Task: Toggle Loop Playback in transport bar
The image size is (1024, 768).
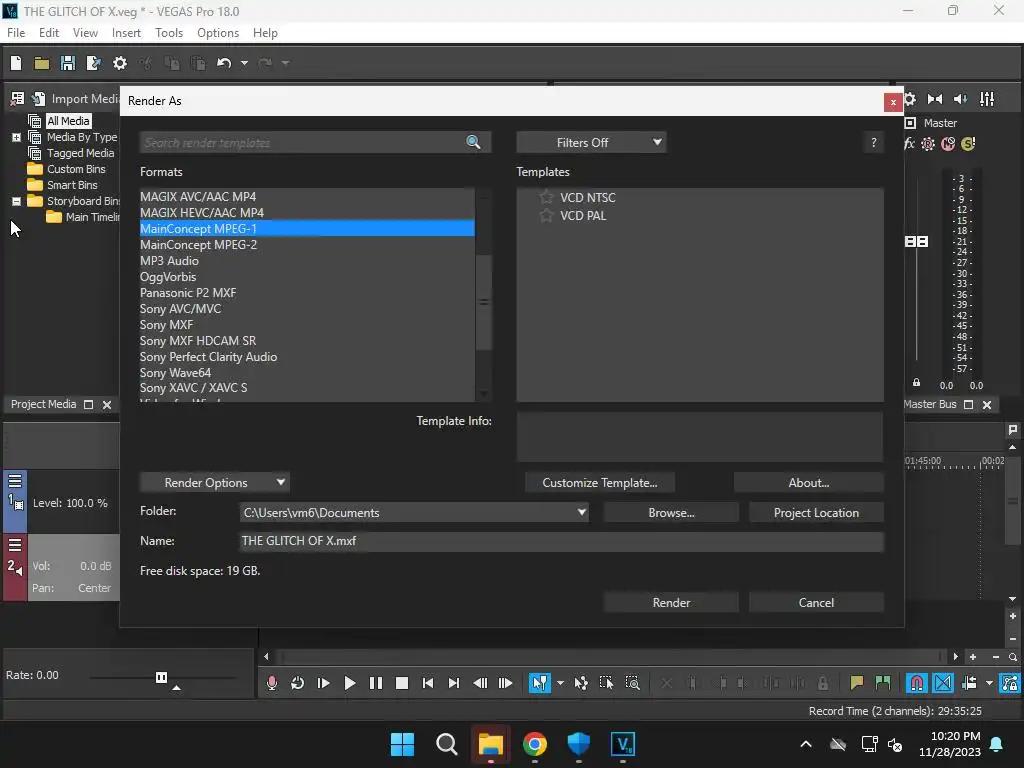Action: (297, 683)
